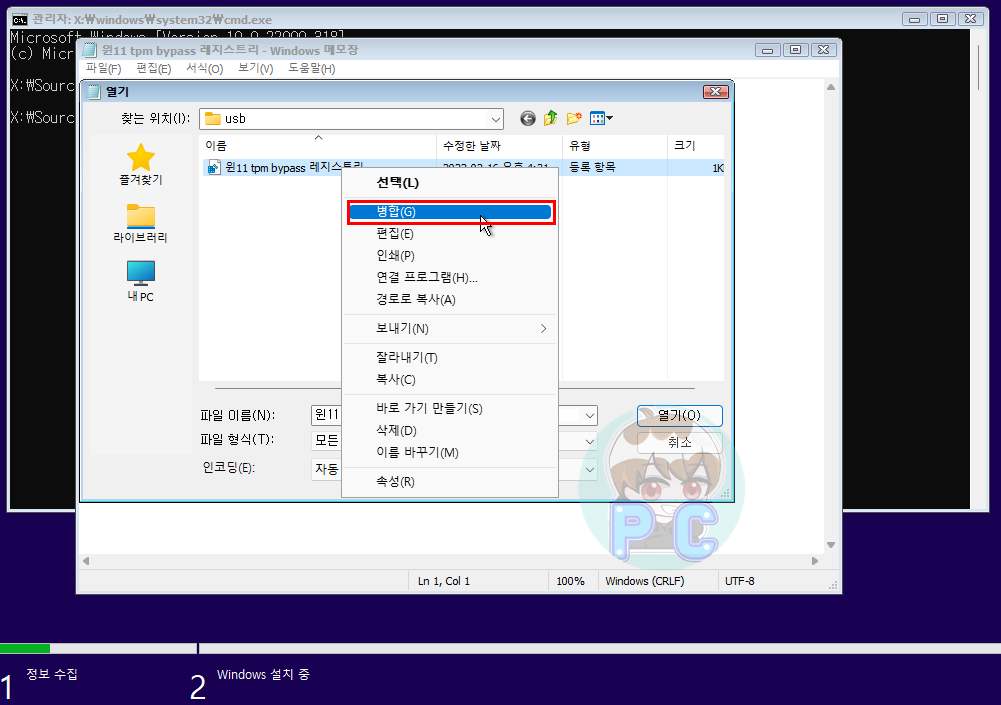Select the 즐겨찾기 star icon in the sidebar
The image size is (1001, 705).
140,157
